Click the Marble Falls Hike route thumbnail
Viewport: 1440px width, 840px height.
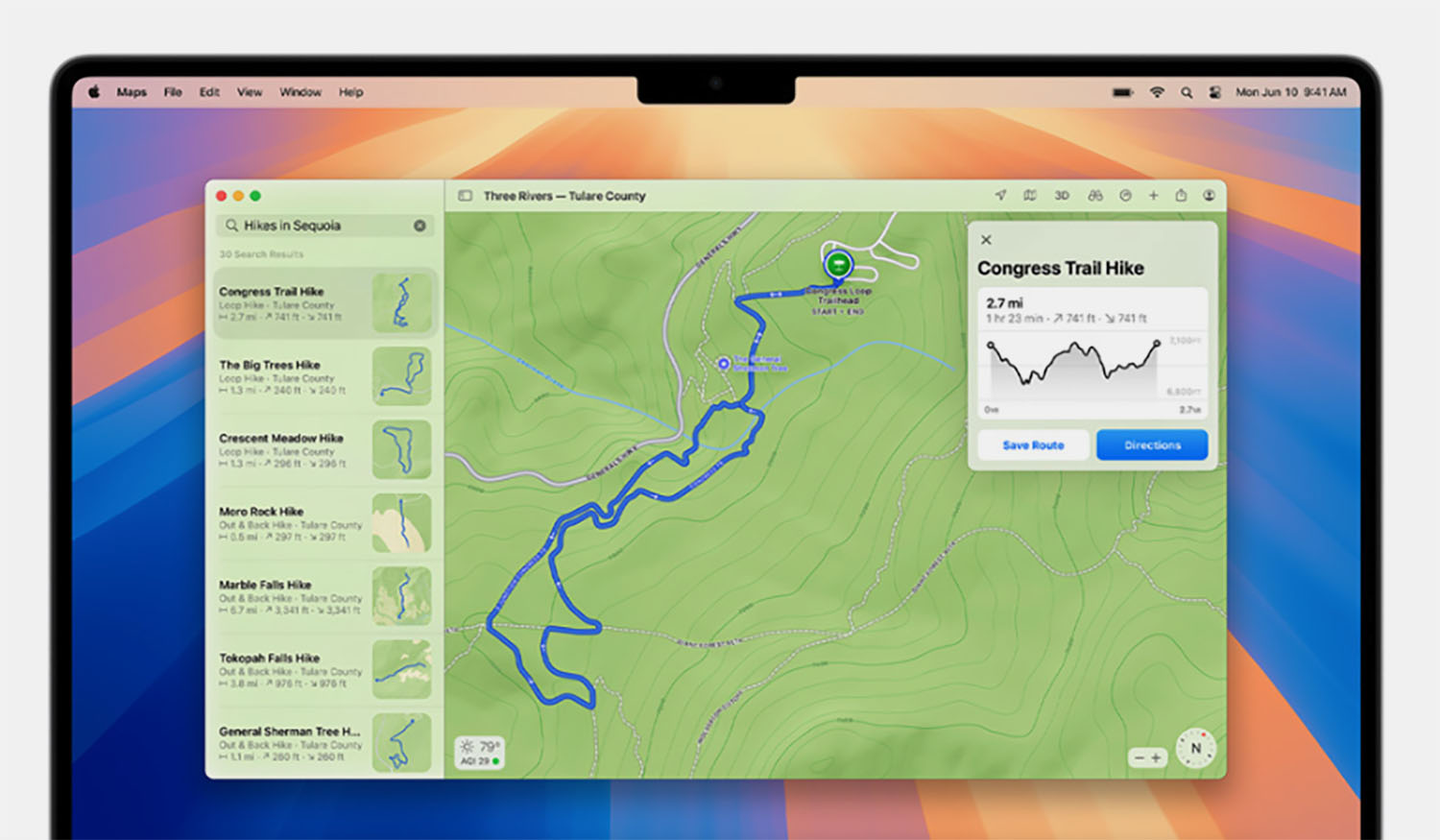(x=401, y=596)
